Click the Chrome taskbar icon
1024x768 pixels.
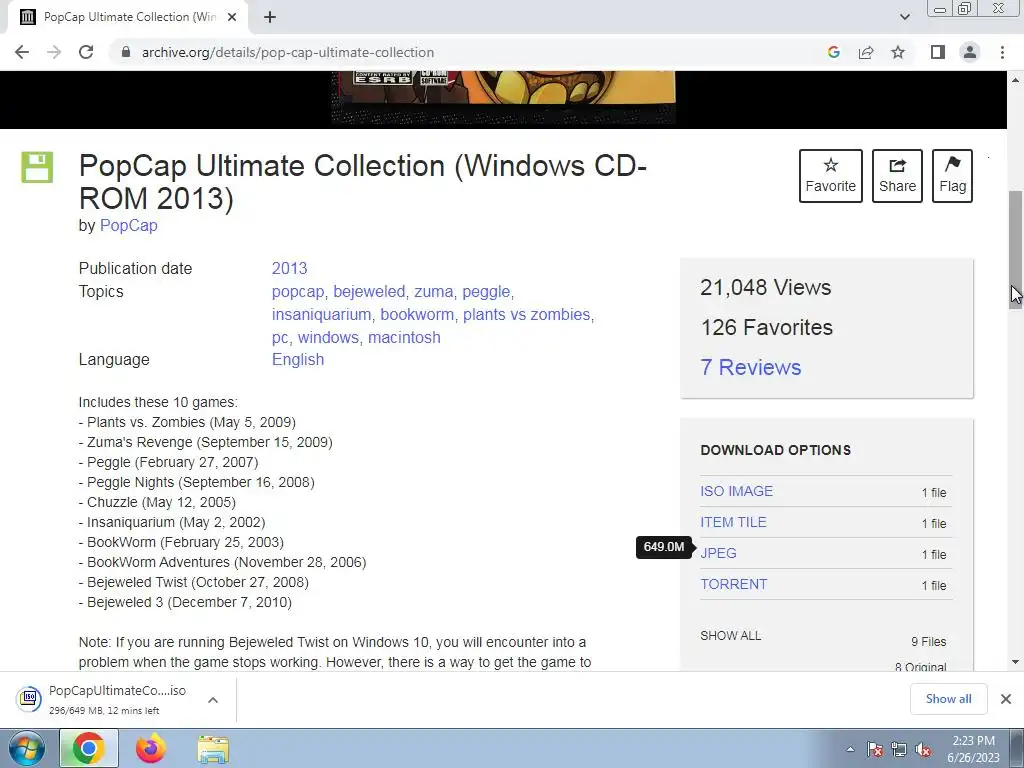point(88,749)
